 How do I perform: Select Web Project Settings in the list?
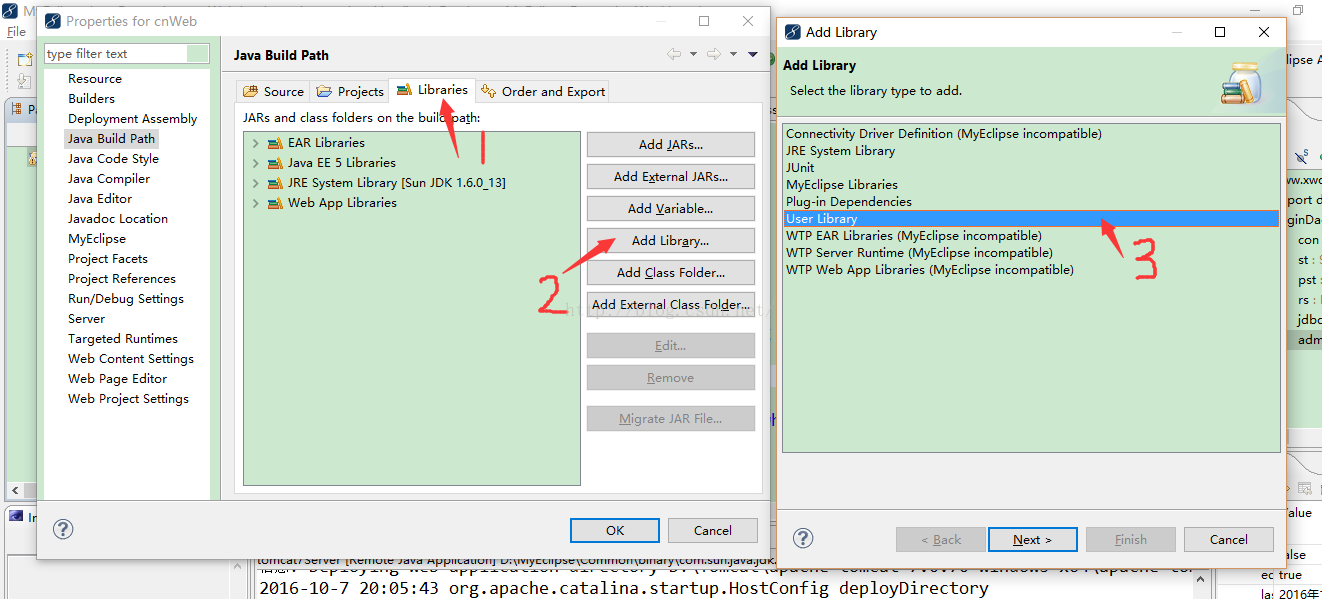point(128,399)
